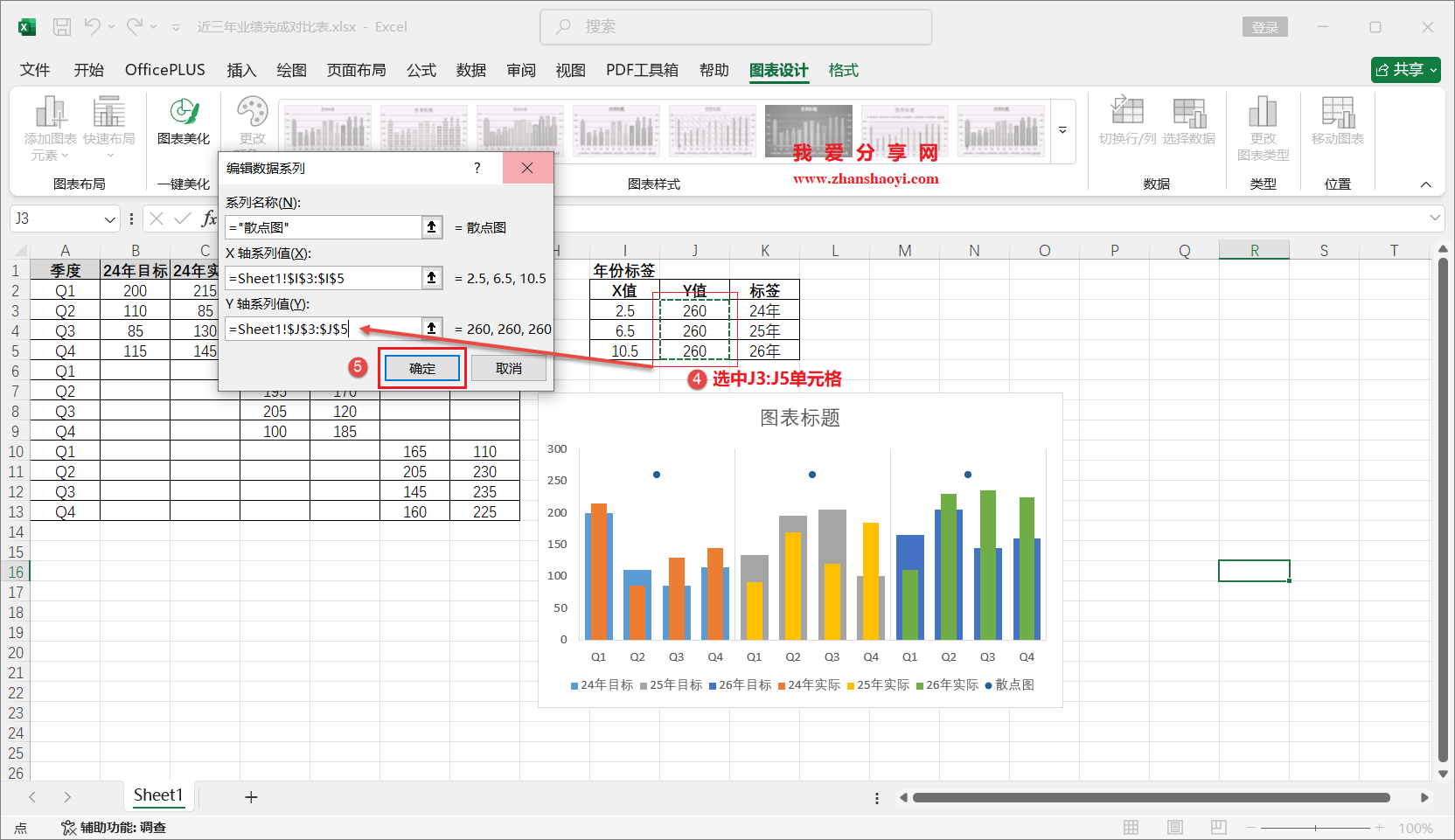Click the Chart Beautify icon
The height and width of the screenshot is (840, 1455).
click(x=184, y=121)
